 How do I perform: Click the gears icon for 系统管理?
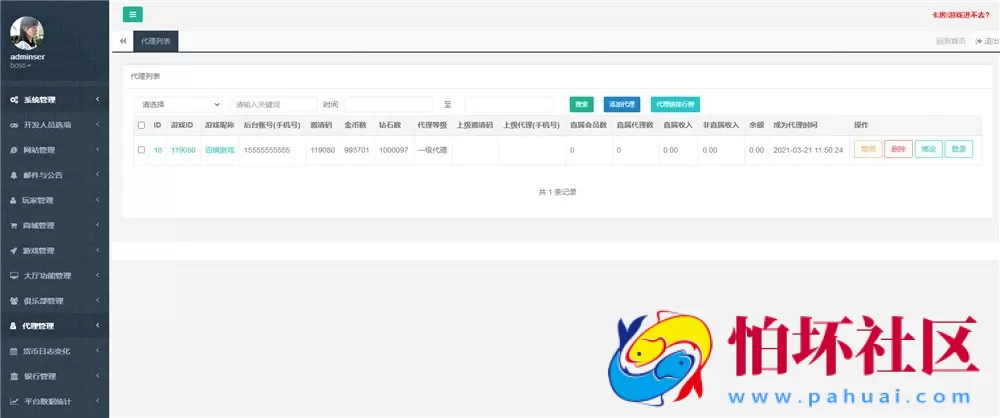click(x=14, y=100)
